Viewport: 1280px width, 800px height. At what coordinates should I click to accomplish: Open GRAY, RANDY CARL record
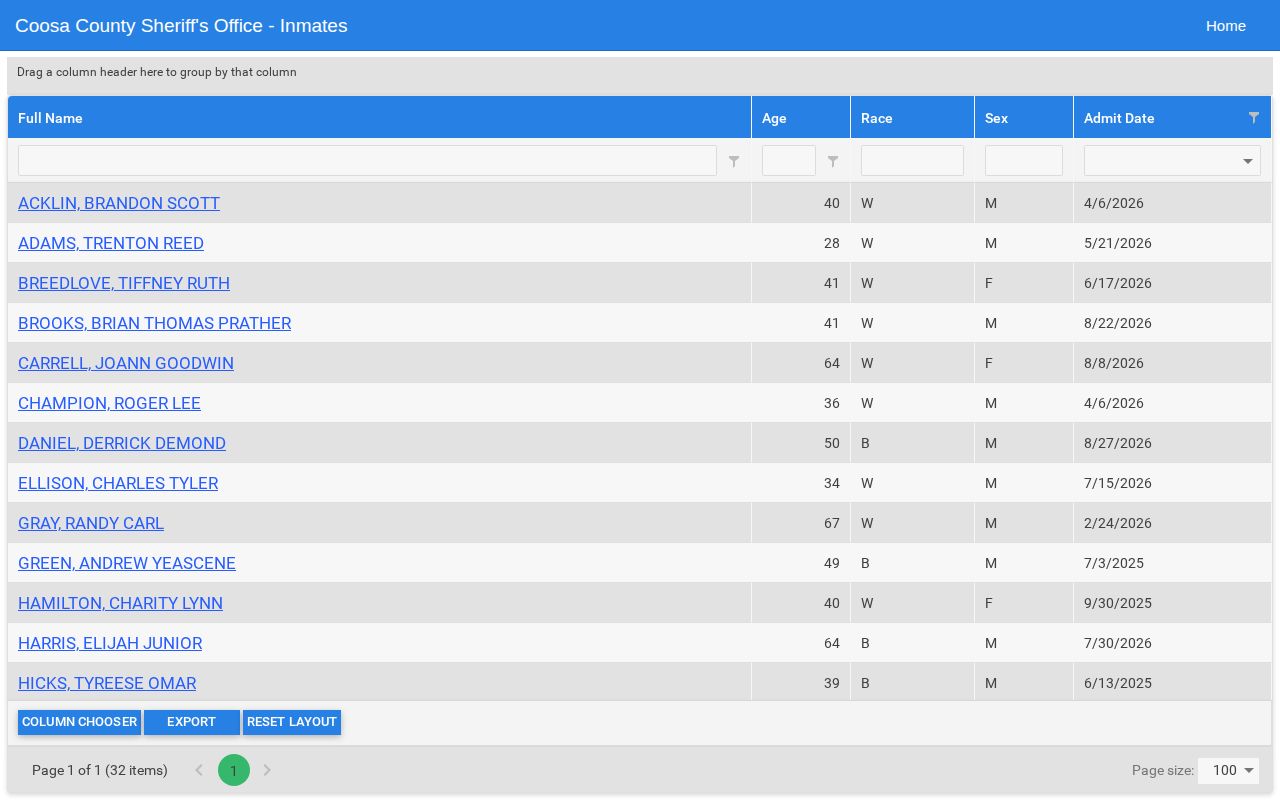[91, 523]
